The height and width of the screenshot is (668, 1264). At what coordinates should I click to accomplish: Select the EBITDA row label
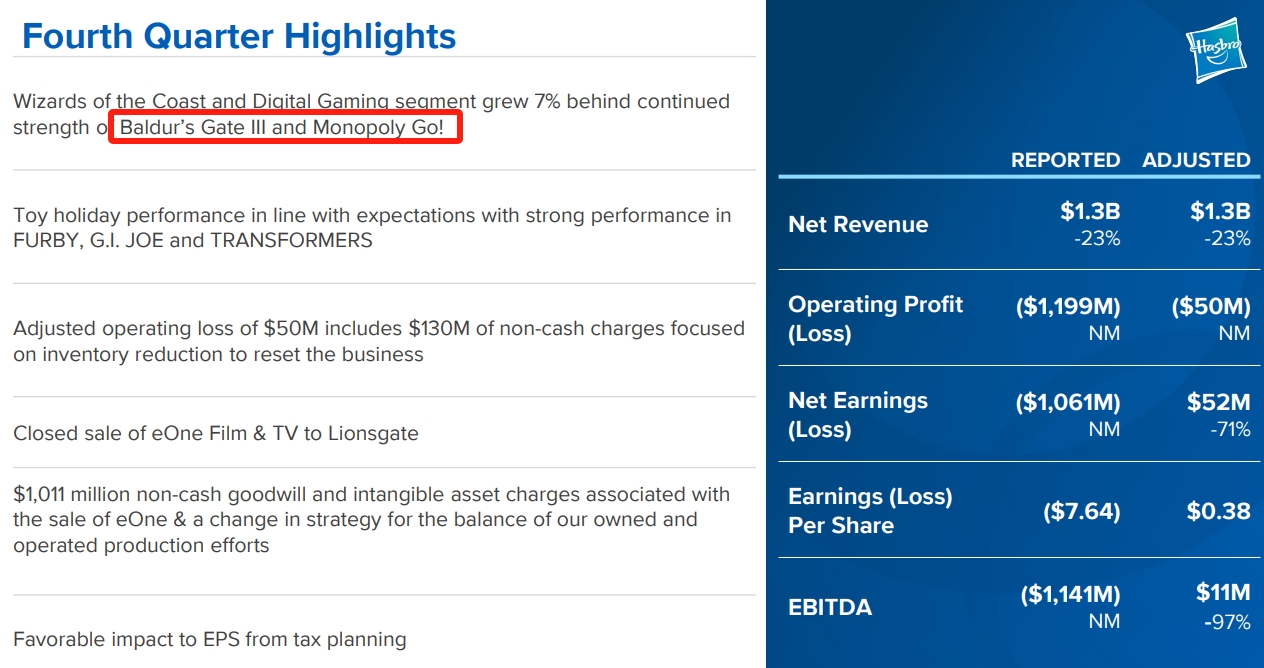click(x=830, y=608)
